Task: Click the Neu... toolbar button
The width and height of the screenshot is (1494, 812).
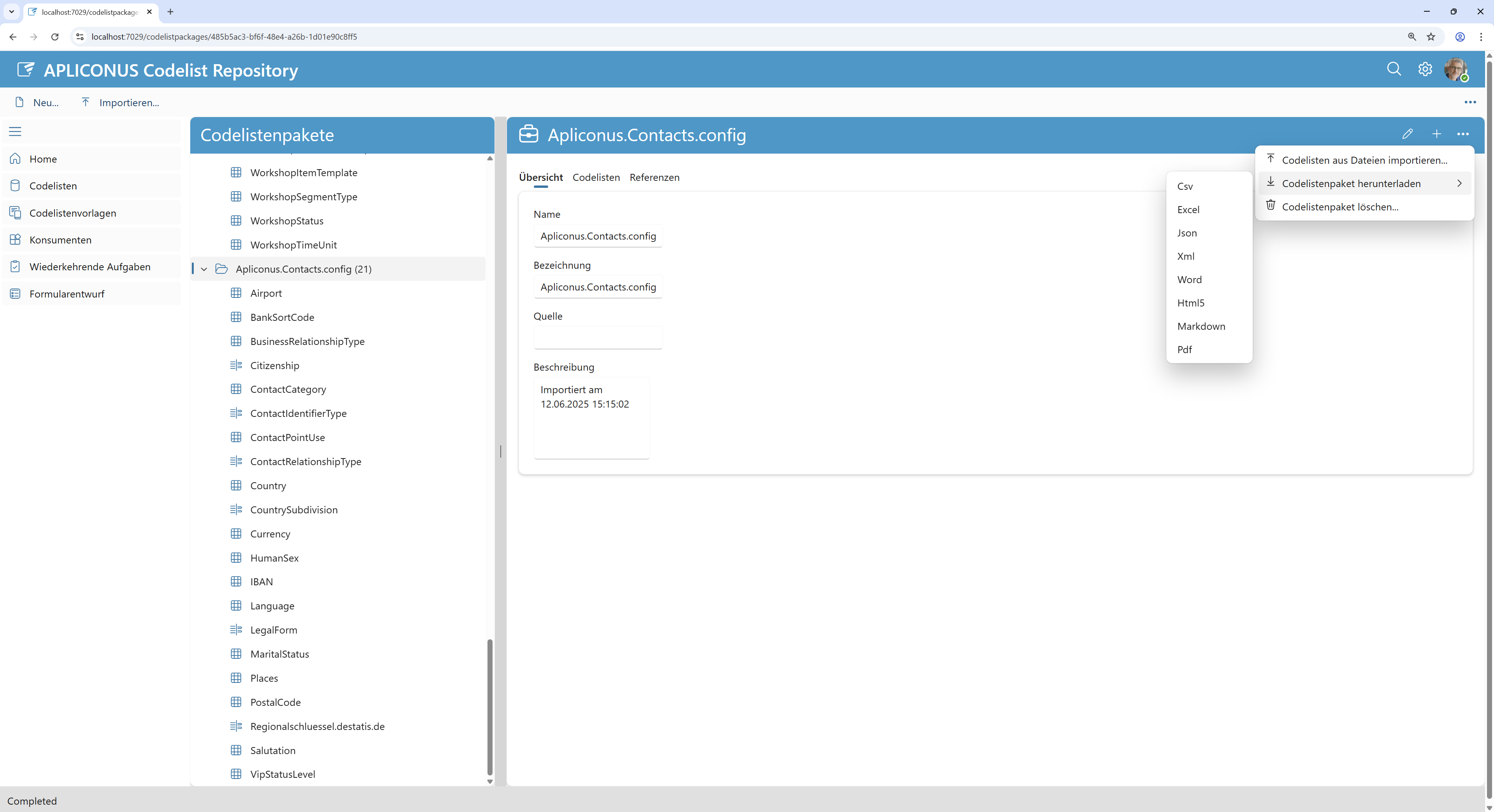Action: 37,103
